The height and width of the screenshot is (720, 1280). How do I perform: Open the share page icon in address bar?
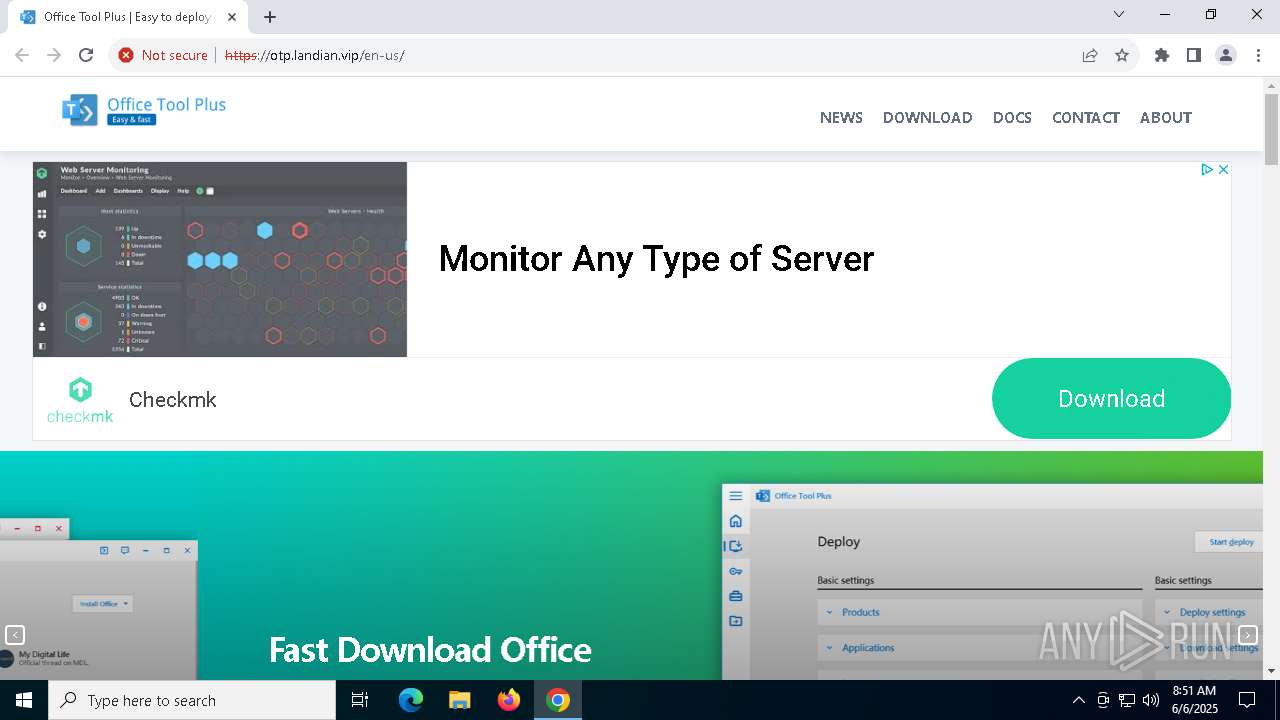coord(1090,55)
